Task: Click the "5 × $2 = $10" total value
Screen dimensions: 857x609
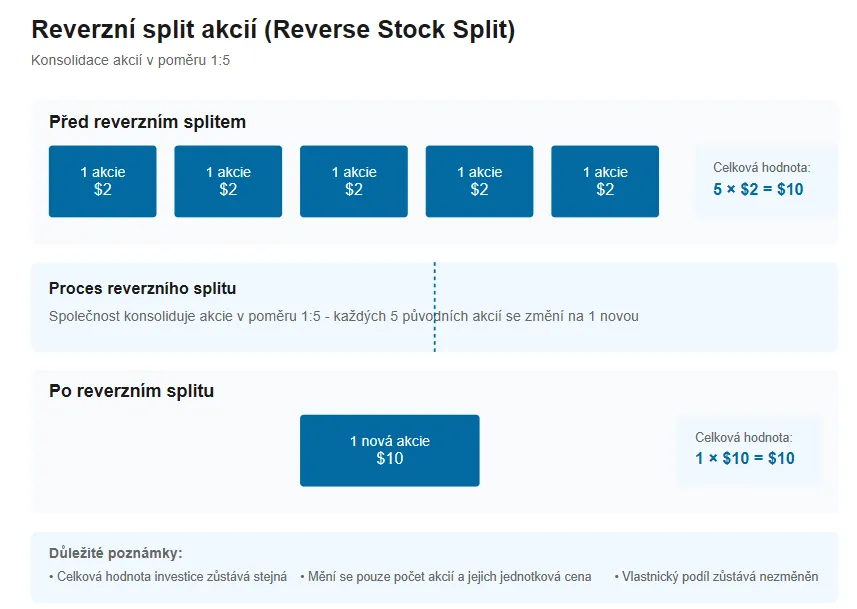Action: point(758,189)
